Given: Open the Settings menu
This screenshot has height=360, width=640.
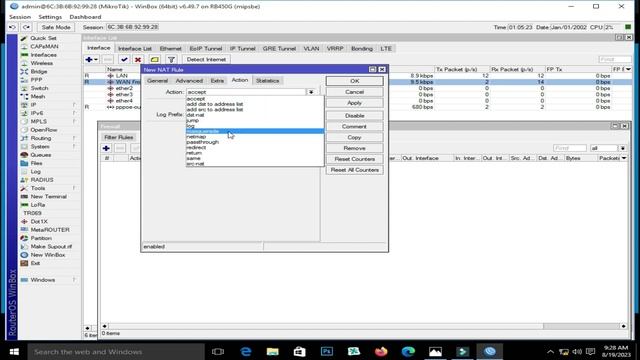Looking at the screenshot, I should 50,17.
